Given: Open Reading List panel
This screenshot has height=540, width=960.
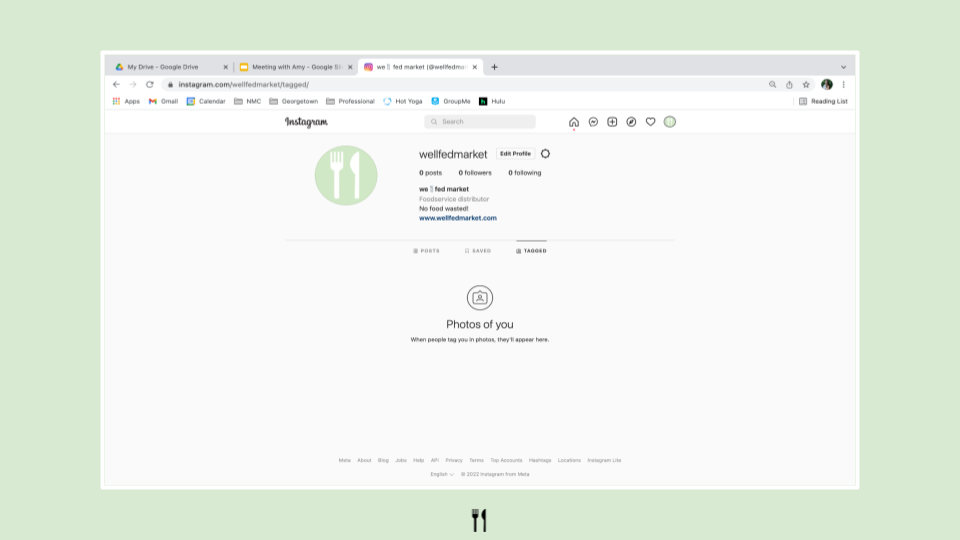Looking at the screenshot, I should click(x=823, y=101).
